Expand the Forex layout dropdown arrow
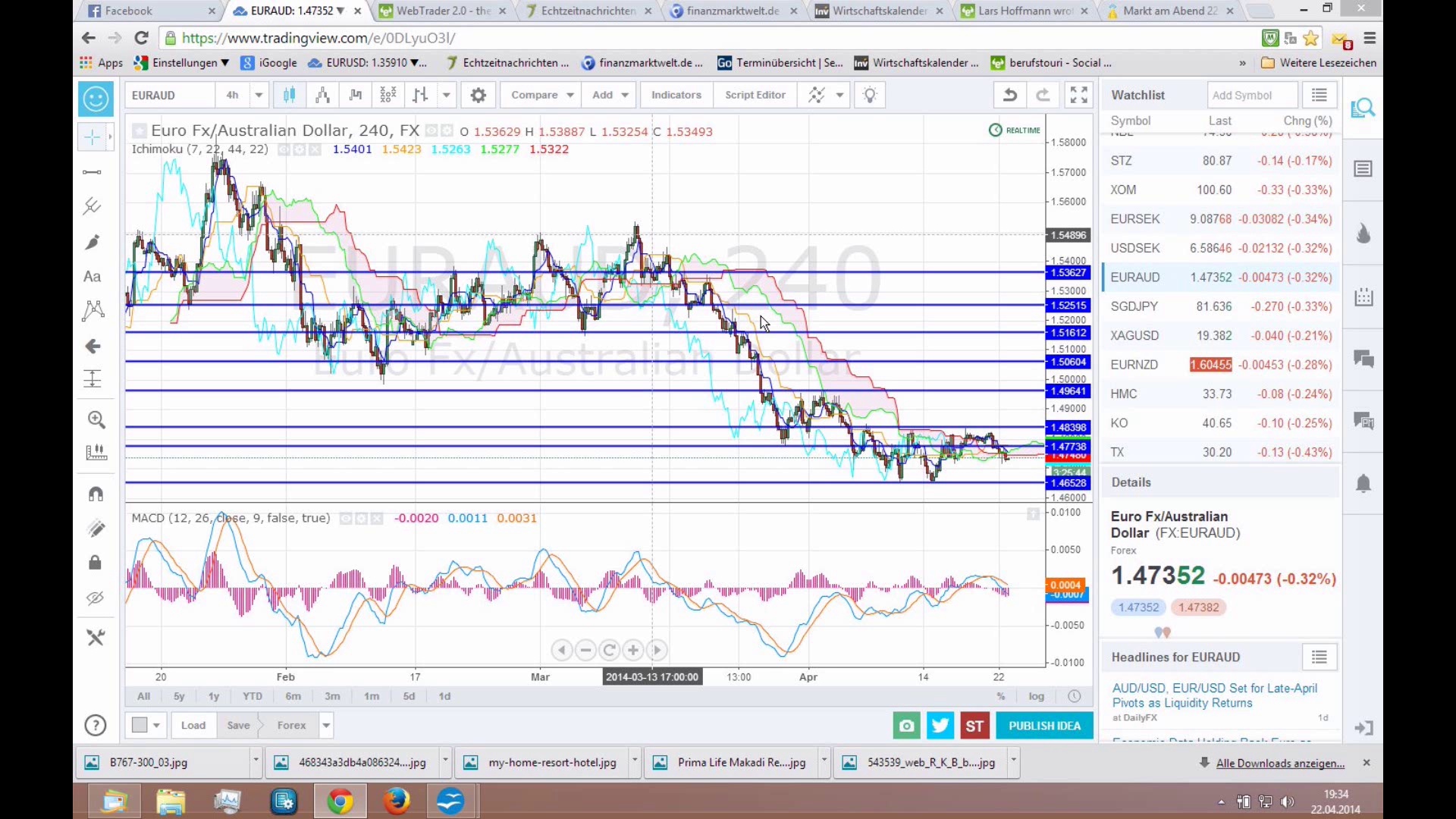 pos(326,726)
